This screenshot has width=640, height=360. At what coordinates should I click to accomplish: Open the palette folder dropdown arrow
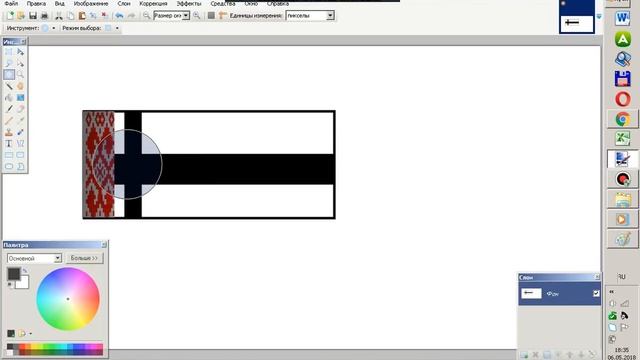click(31, 333)
